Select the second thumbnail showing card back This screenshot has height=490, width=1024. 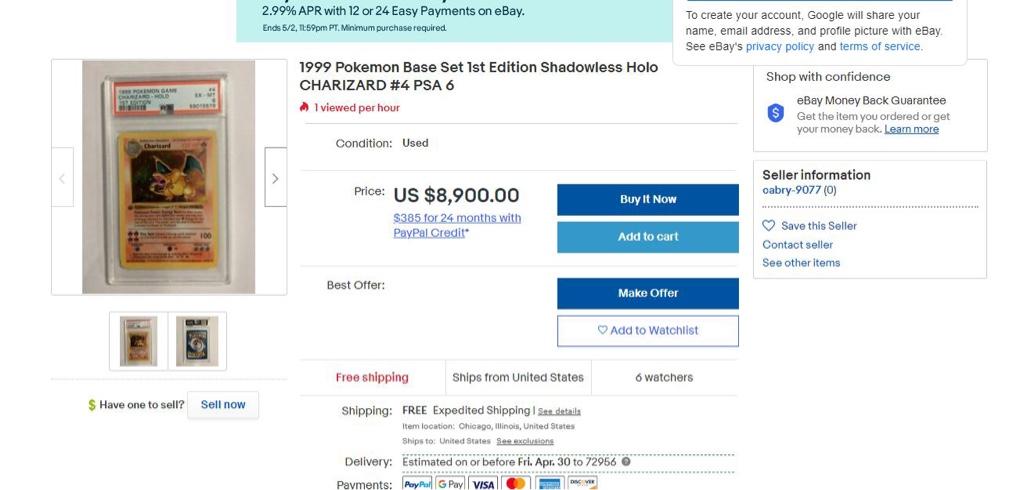[197, 341]
